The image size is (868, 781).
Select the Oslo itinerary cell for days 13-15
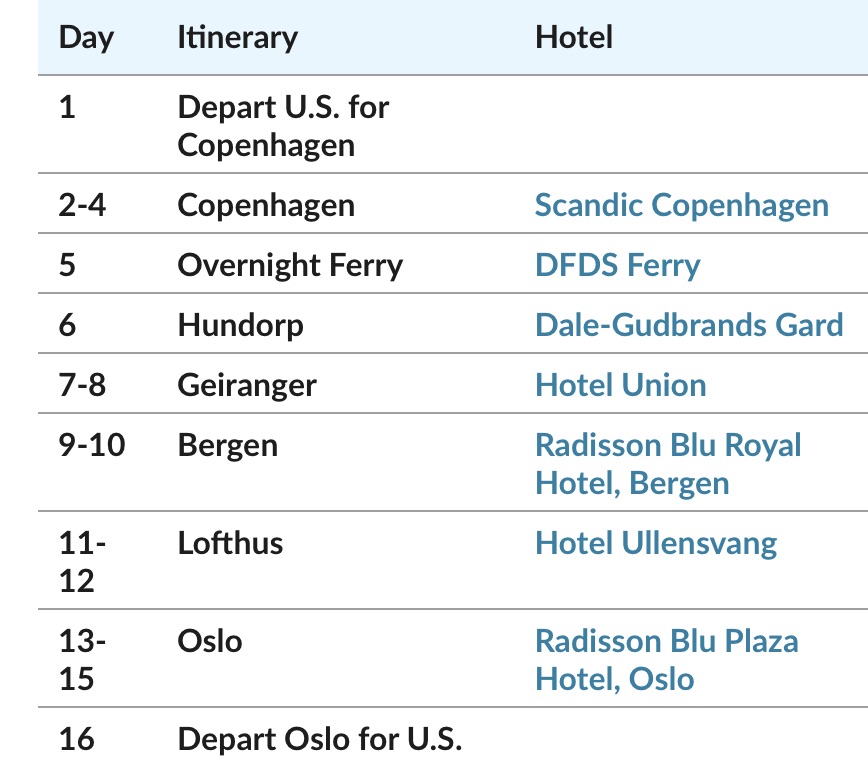point(209,640)
